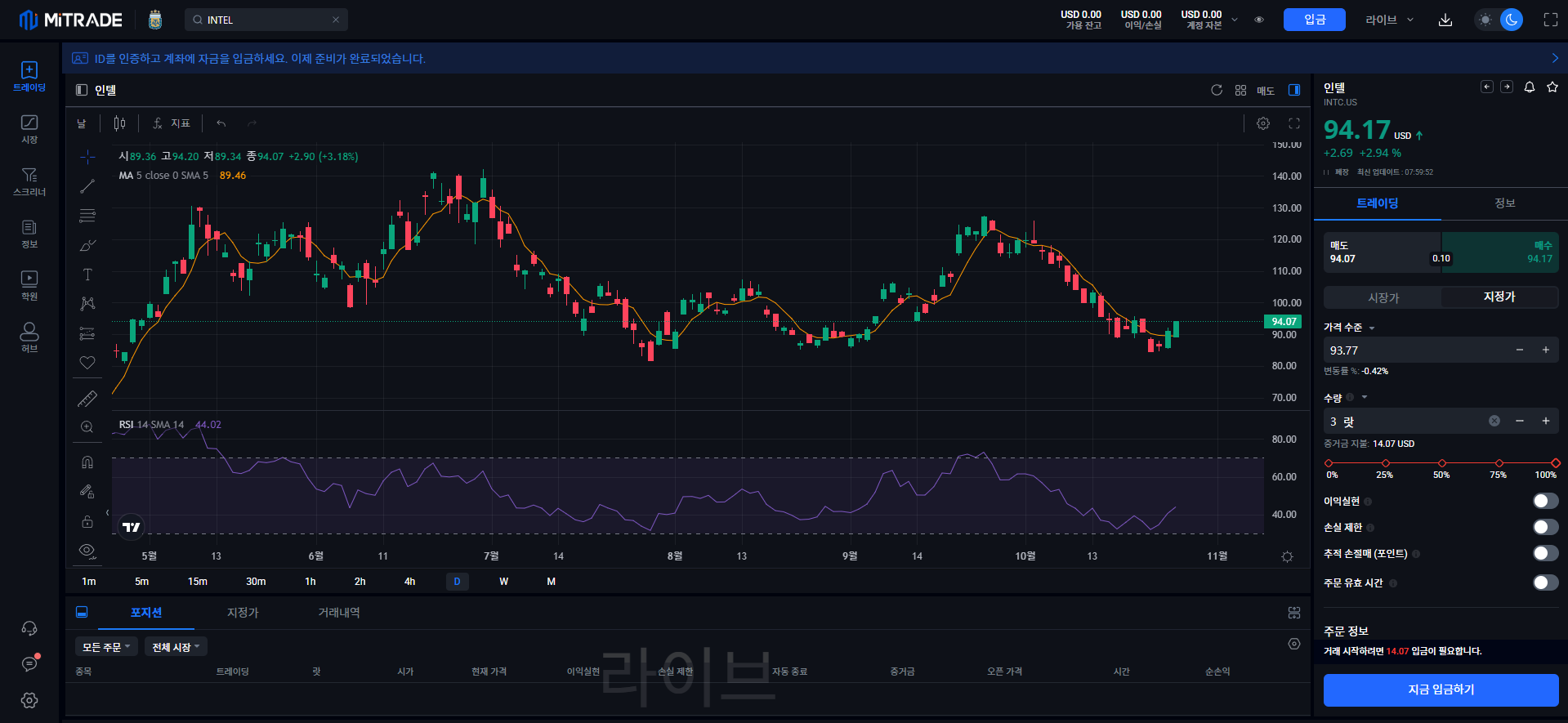The width and height of the screenshot is (1568, 723).
Task: Undo the last chart action
Action: pyautogui.click(x=221, y=123)
